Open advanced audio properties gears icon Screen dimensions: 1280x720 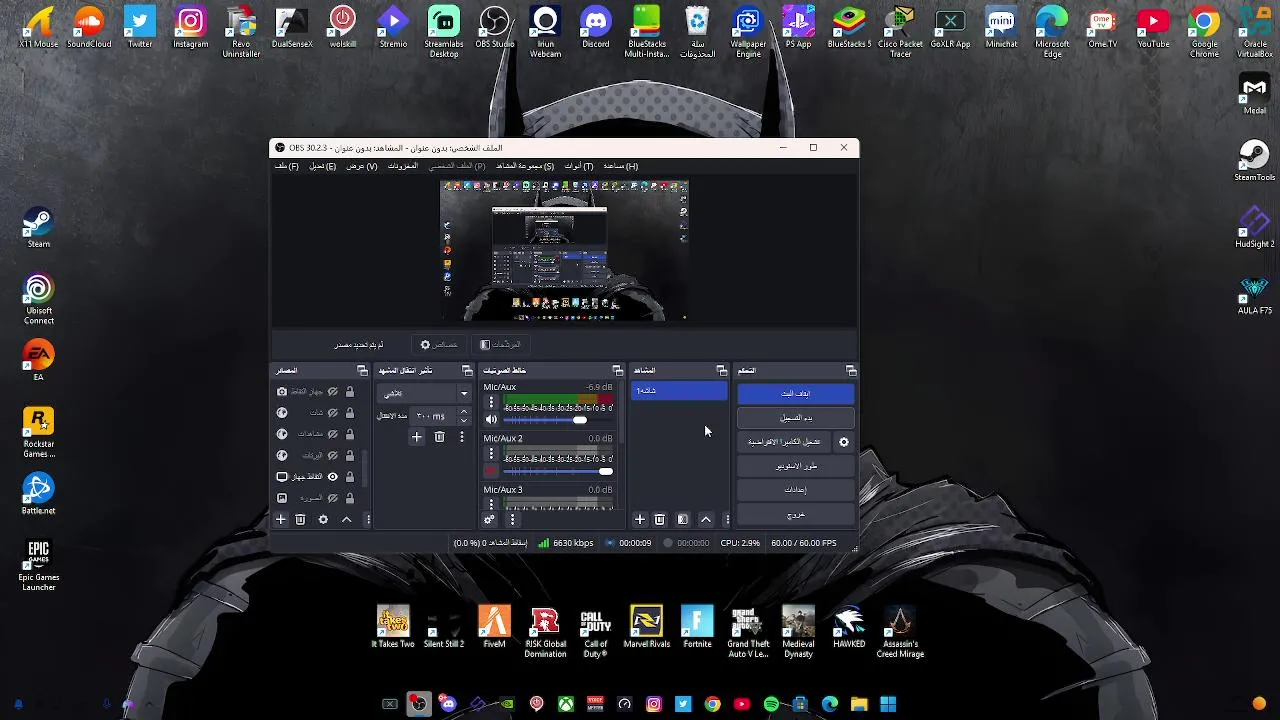[x=489, y=520]
